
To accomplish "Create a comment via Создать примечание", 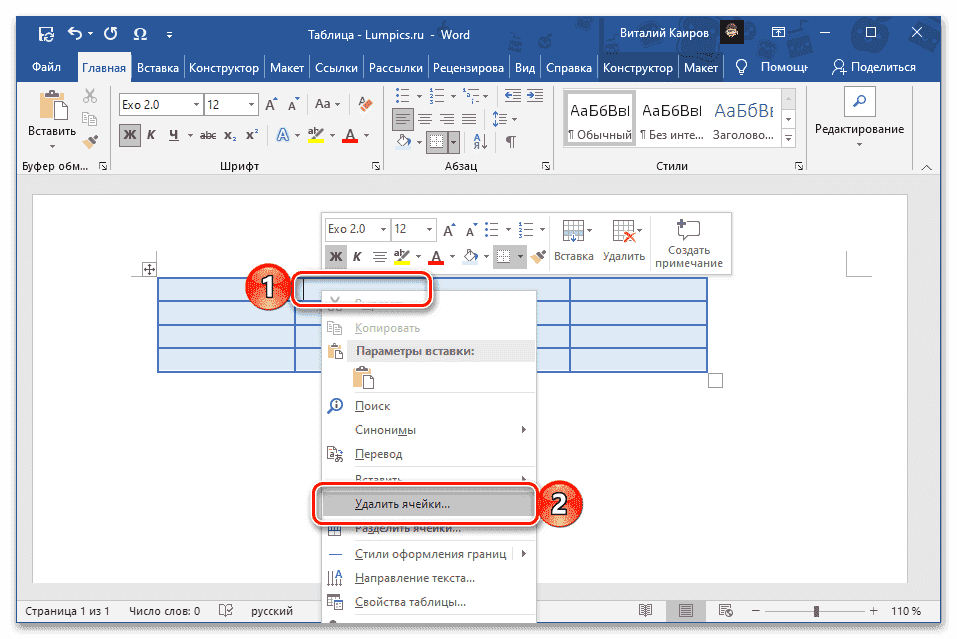I will 691,243.
